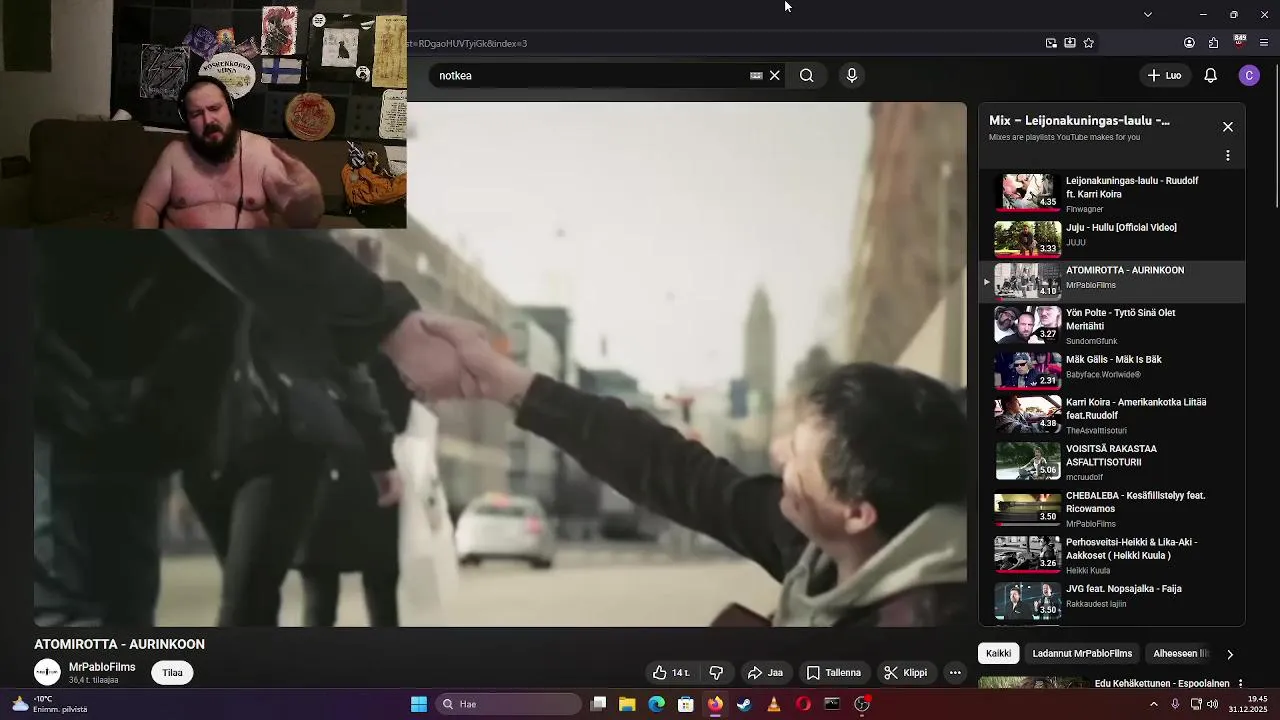This screenshot has width=1280, height=720.
Task: Select currently playing ATOMIROTTA - AURINKOON in playlist
Action: click(x=1112, y=281)
